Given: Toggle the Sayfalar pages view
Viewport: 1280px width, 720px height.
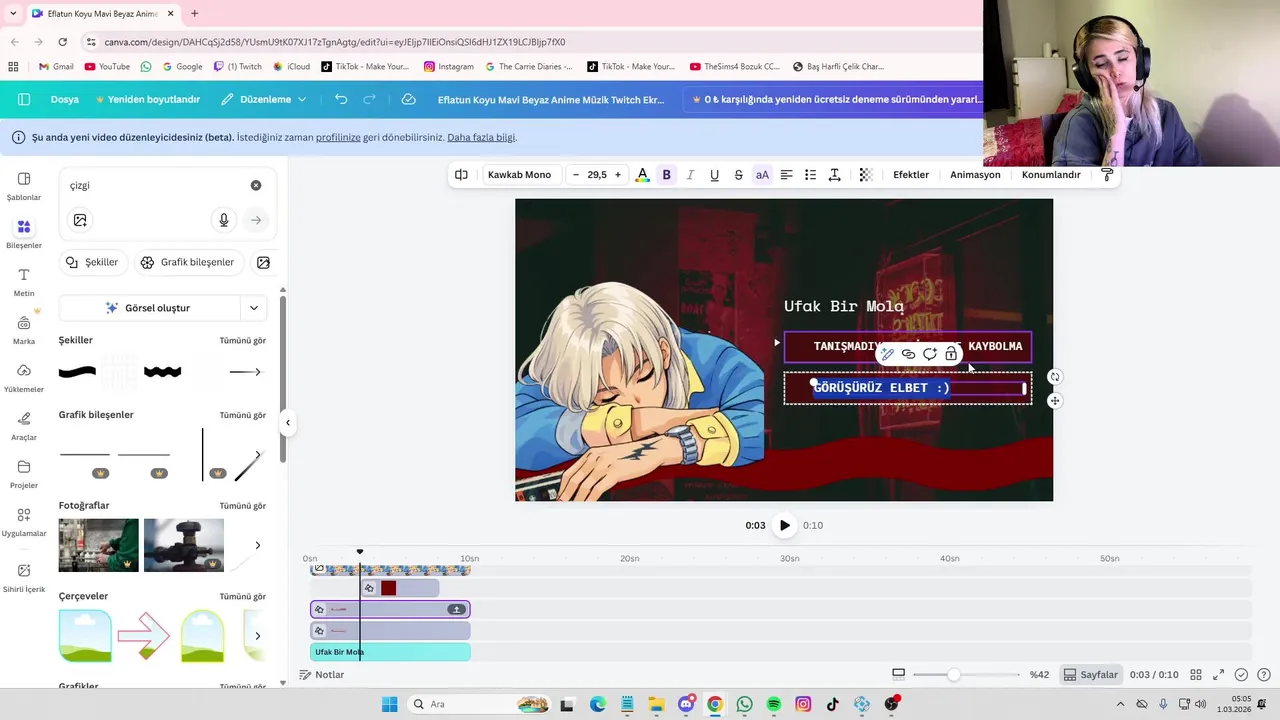Looking at the screenshot, I should tap(1091, 675).
